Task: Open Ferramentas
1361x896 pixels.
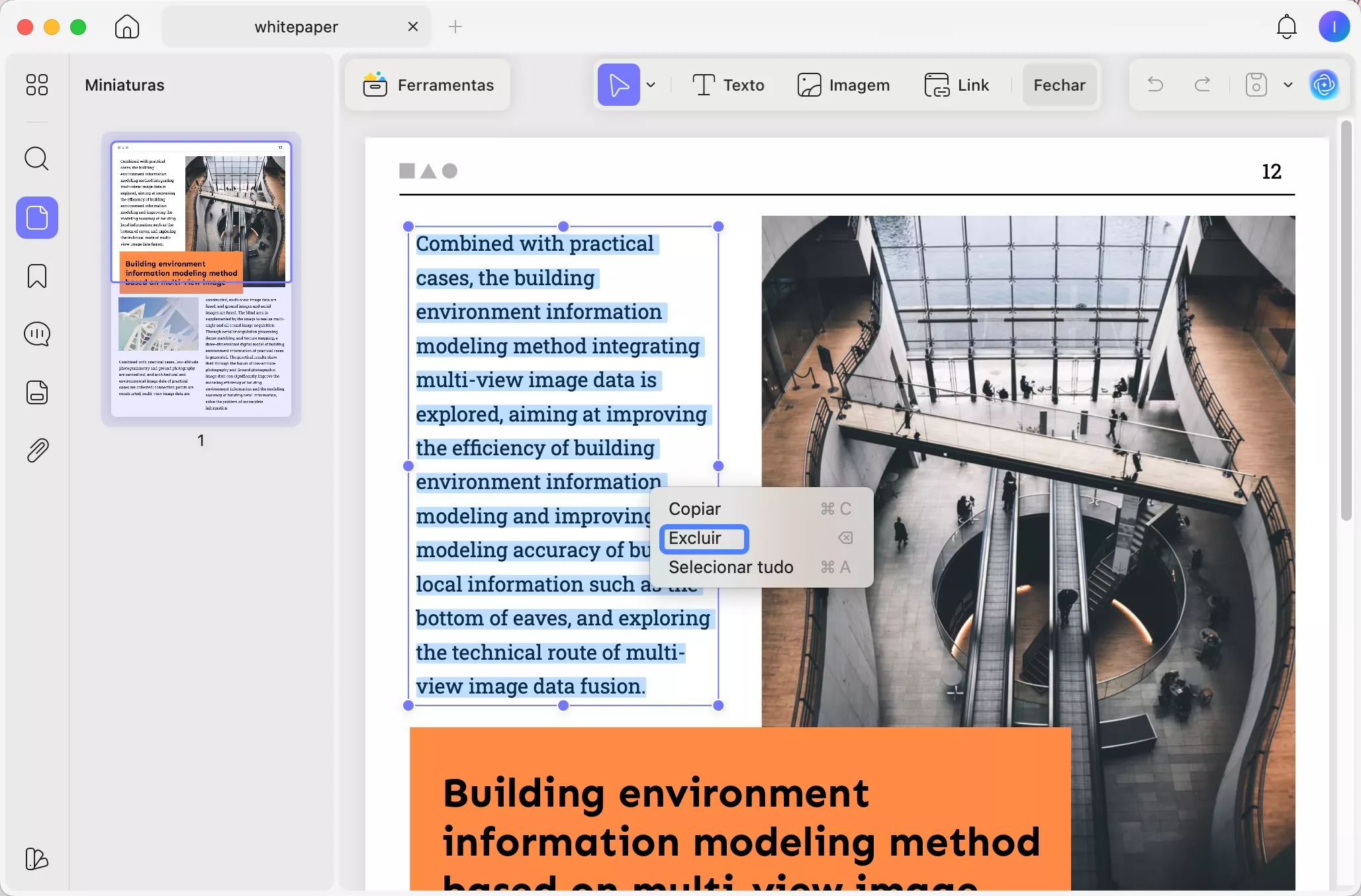Action: click(x=428, y=85)
